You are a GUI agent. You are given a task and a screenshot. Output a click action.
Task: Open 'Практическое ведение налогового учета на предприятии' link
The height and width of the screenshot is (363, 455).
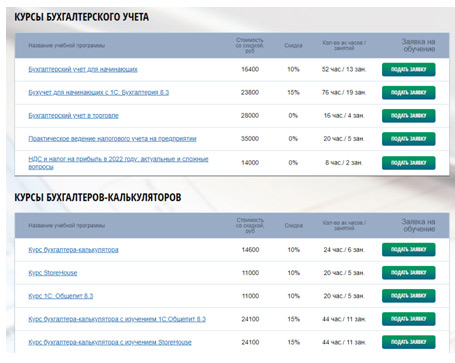pyautogui.click(x=112, y=139)
